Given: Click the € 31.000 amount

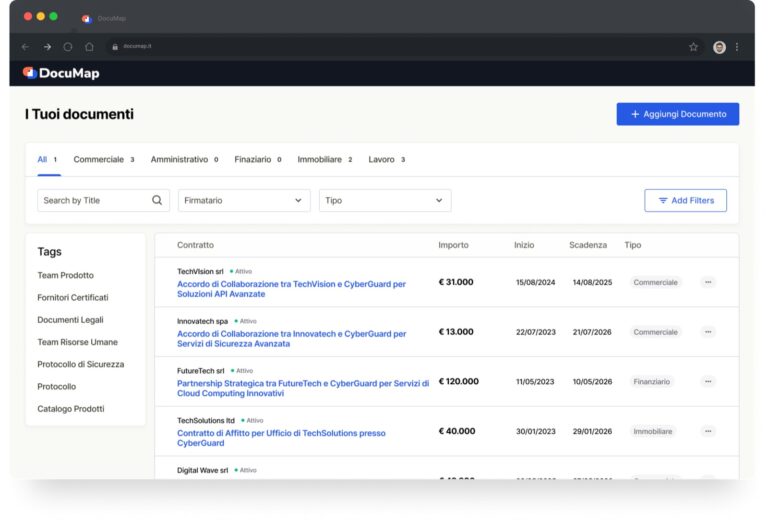Looking at the screenshot, I should point(456,282).
